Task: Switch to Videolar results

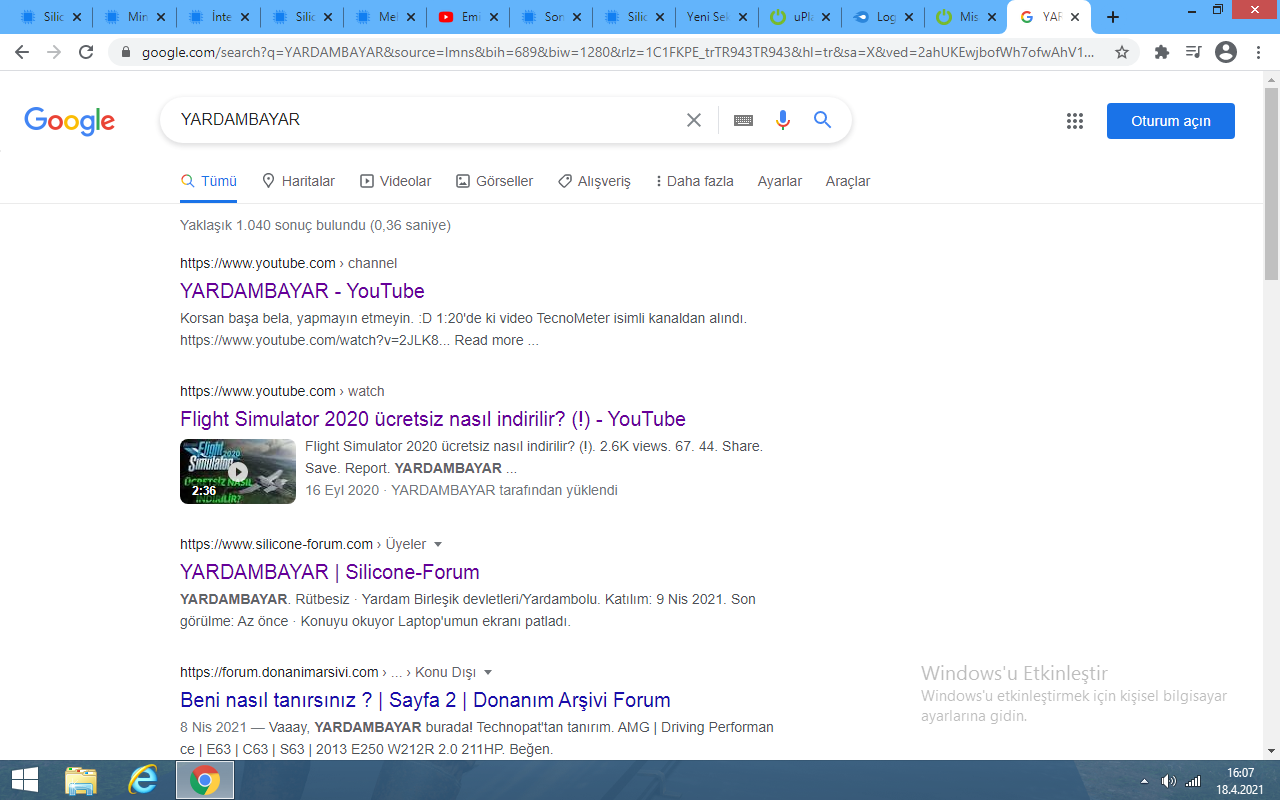Action: [395, 181]
